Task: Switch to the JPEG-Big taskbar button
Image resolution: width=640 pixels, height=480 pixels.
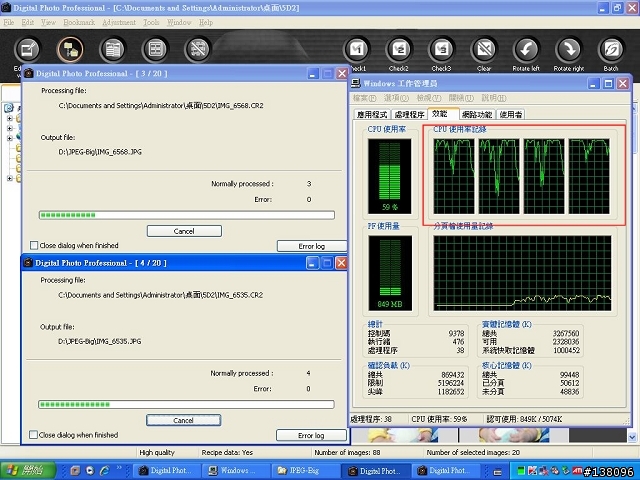Action: (307, 471)
